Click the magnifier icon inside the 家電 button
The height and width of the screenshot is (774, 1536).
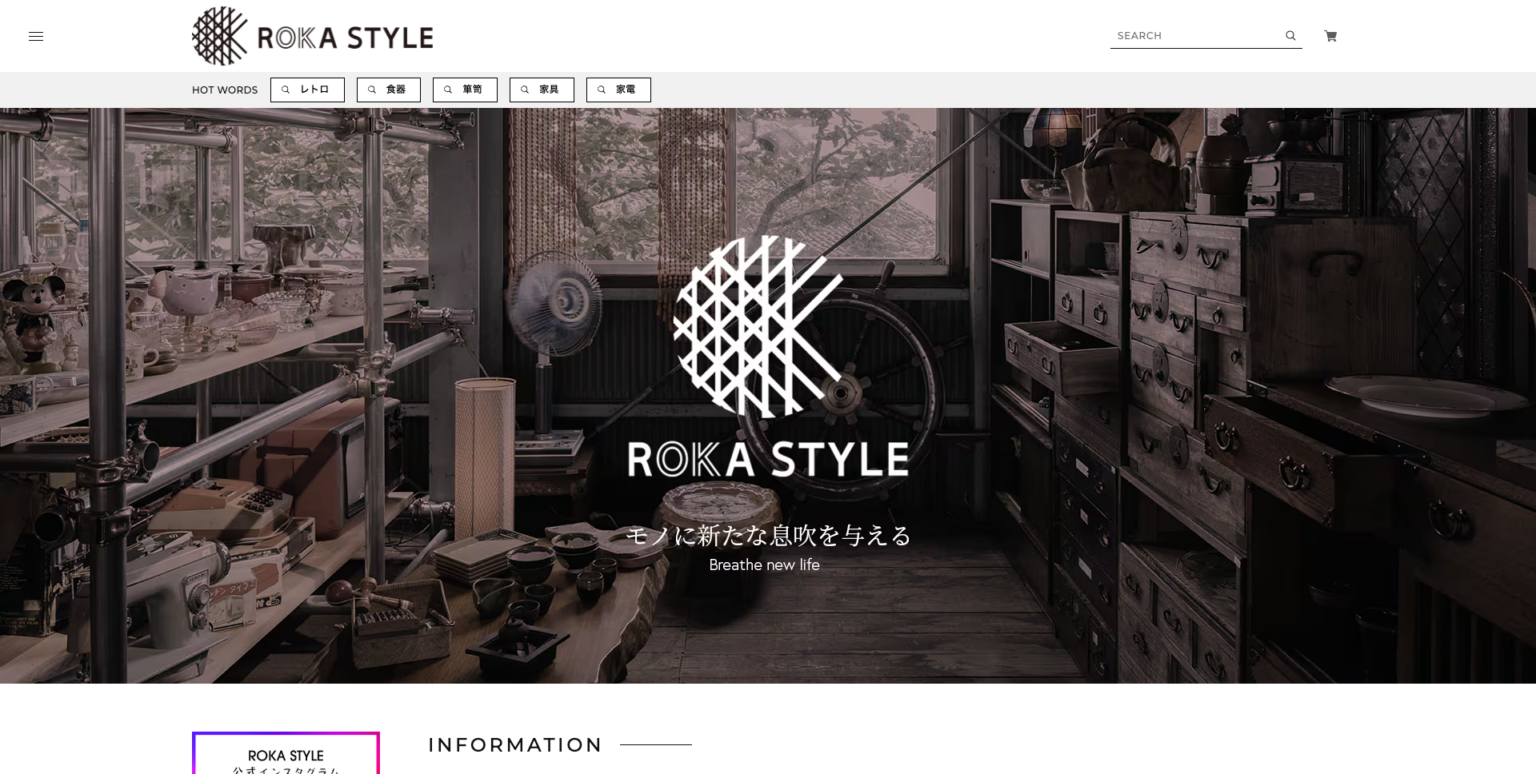click(602, 89)
